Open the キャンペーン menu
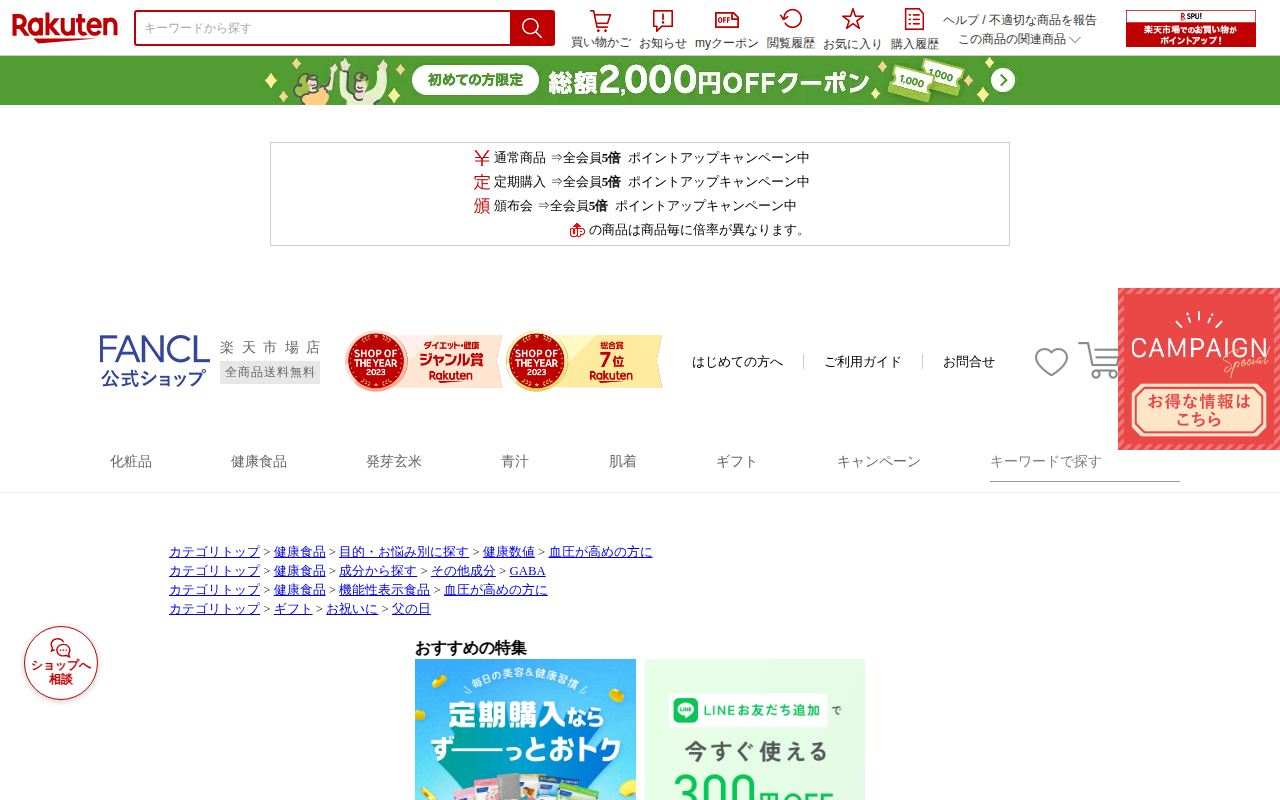The image size is (1280, 800). point(879,462)
